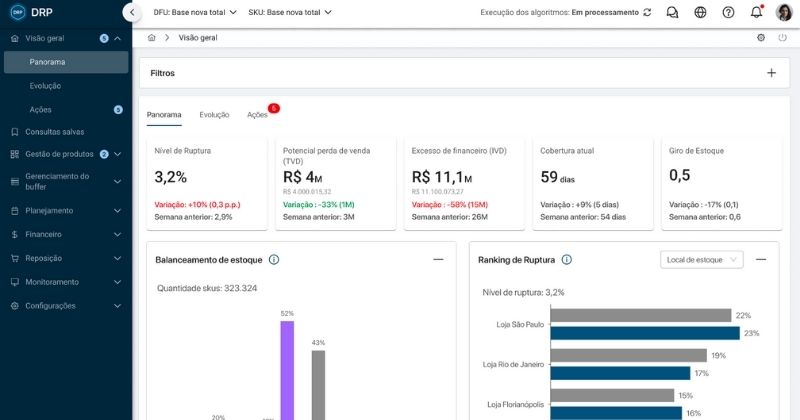Open the language globe icon
Screen dimensions: 800x420
(701, 12)
